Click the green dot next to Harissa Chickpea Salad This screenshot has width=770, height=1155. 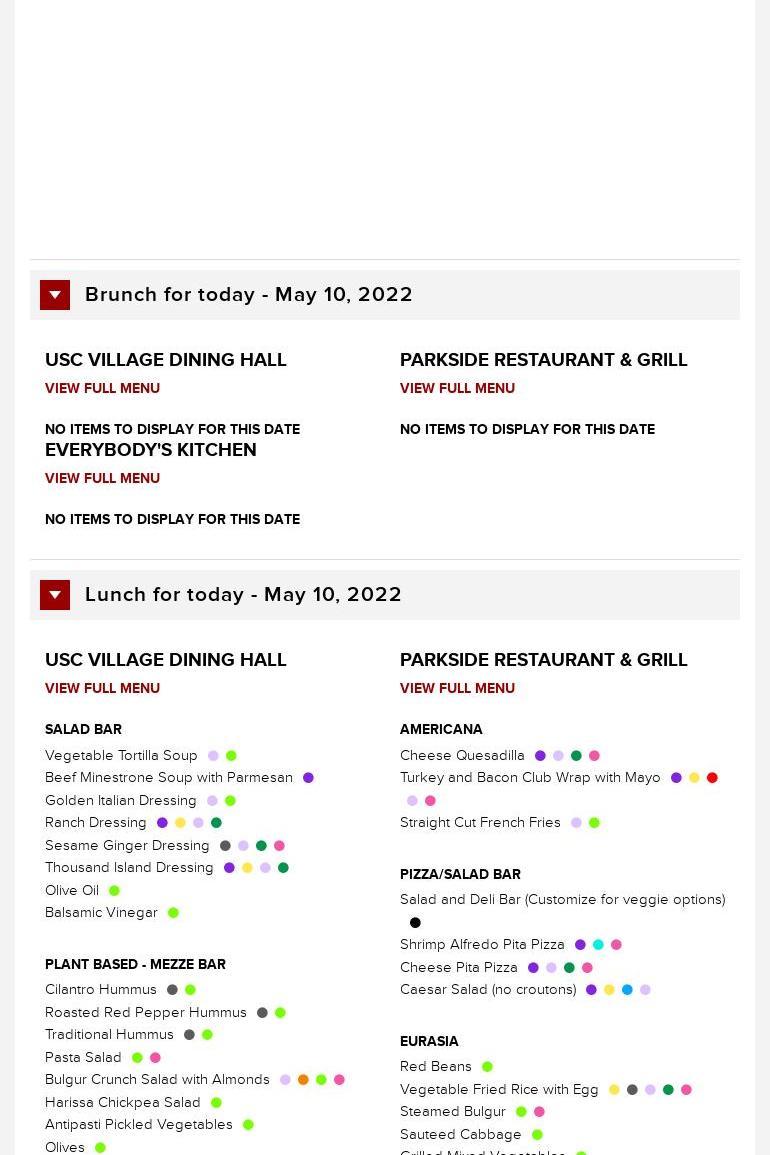pos(216,1103)
